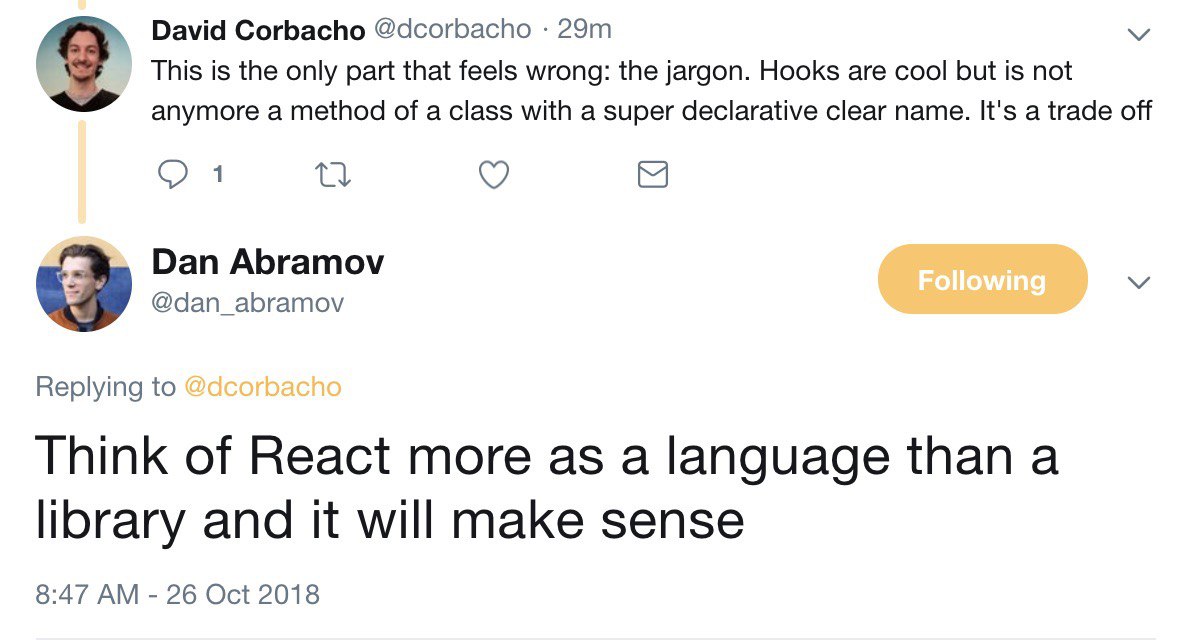The height and width of the screenshot is (640, 1186).
Task: Click the 29m tweet timestamp
Action: point(584,30)
